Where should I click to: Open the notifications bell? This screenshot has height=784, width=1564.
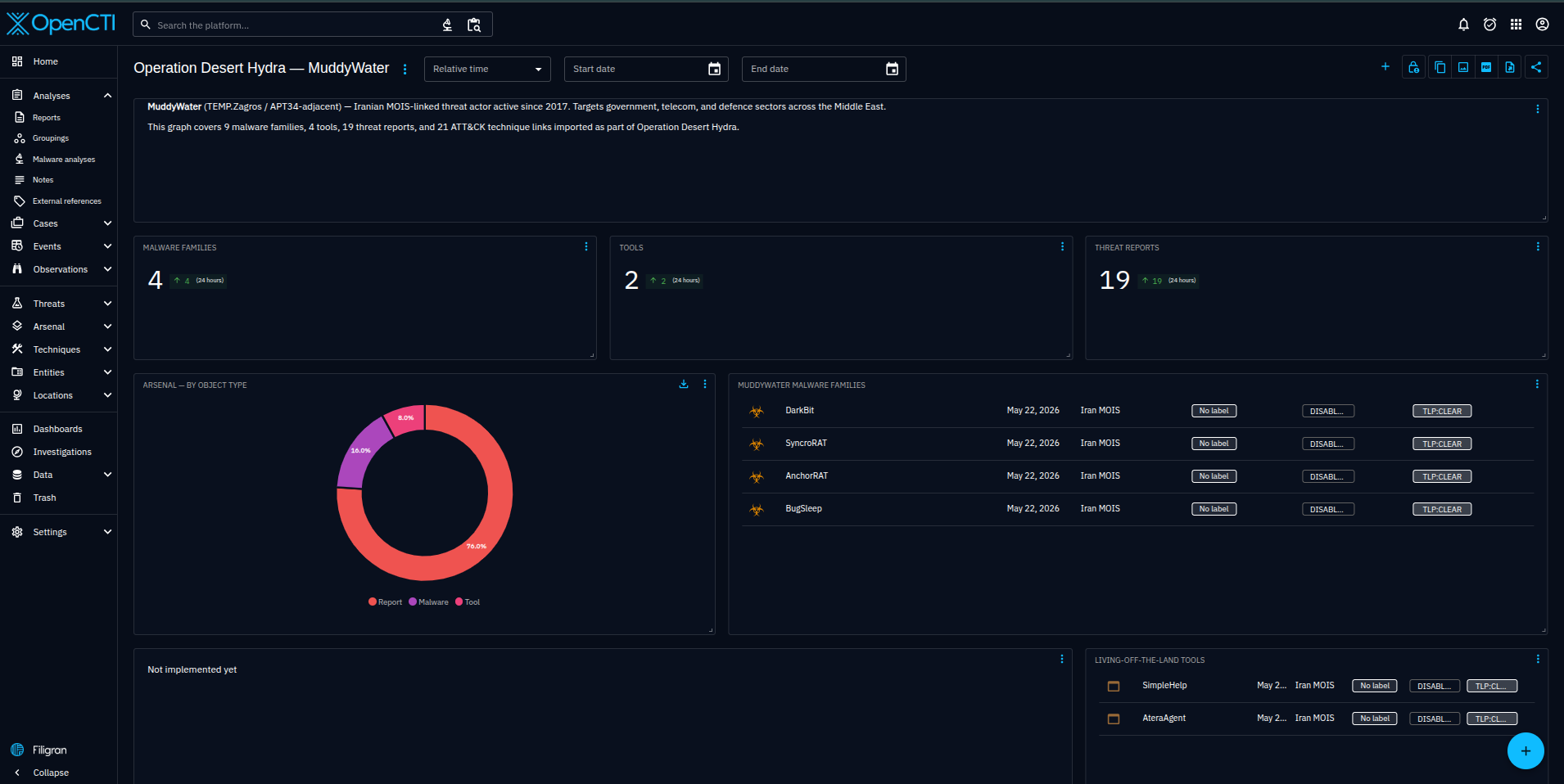click(x=1463, y=25)
